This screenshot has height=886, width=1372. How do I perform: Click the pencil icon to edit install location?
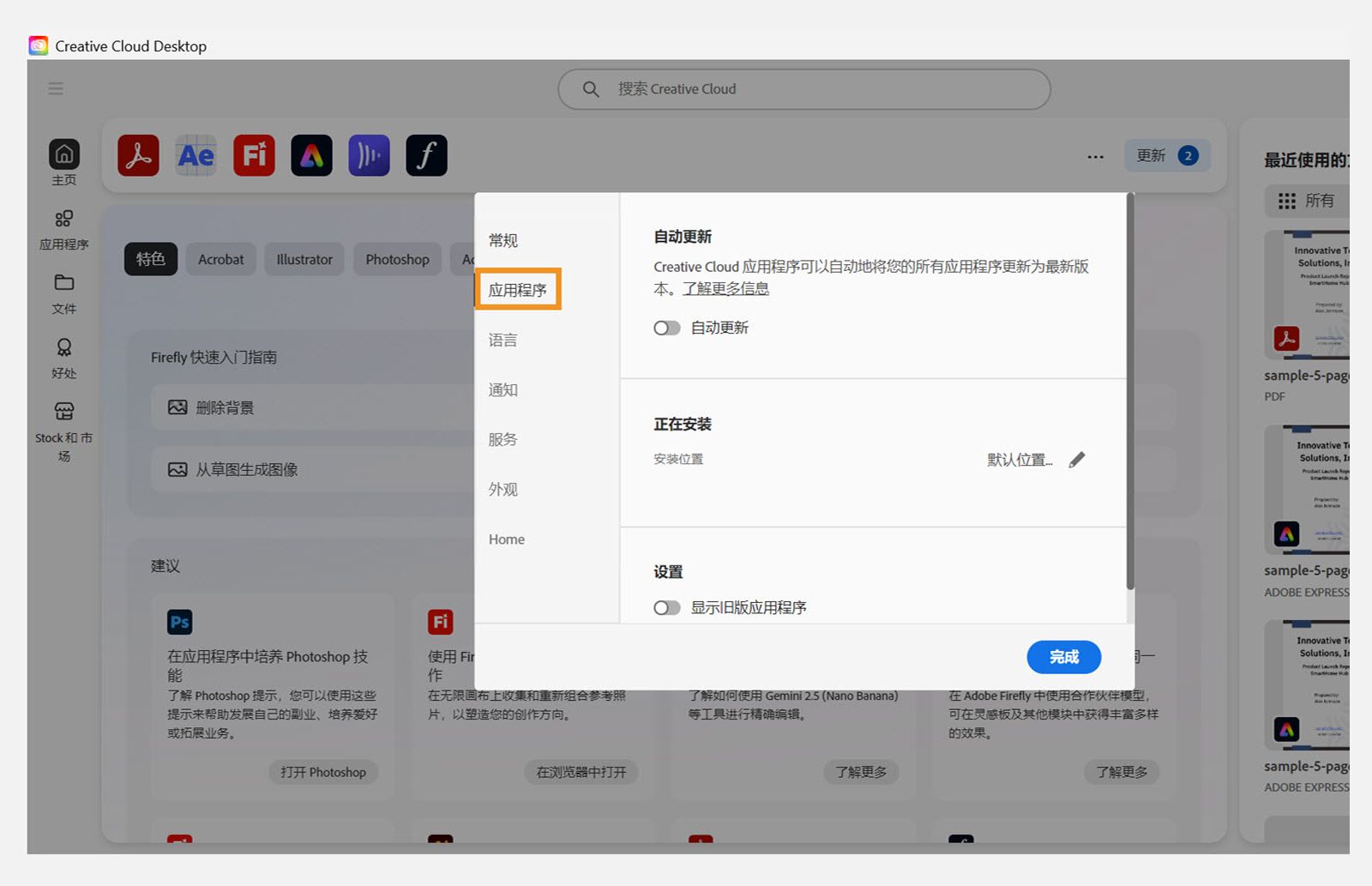pyautogui.click(x=1077, y=460)
